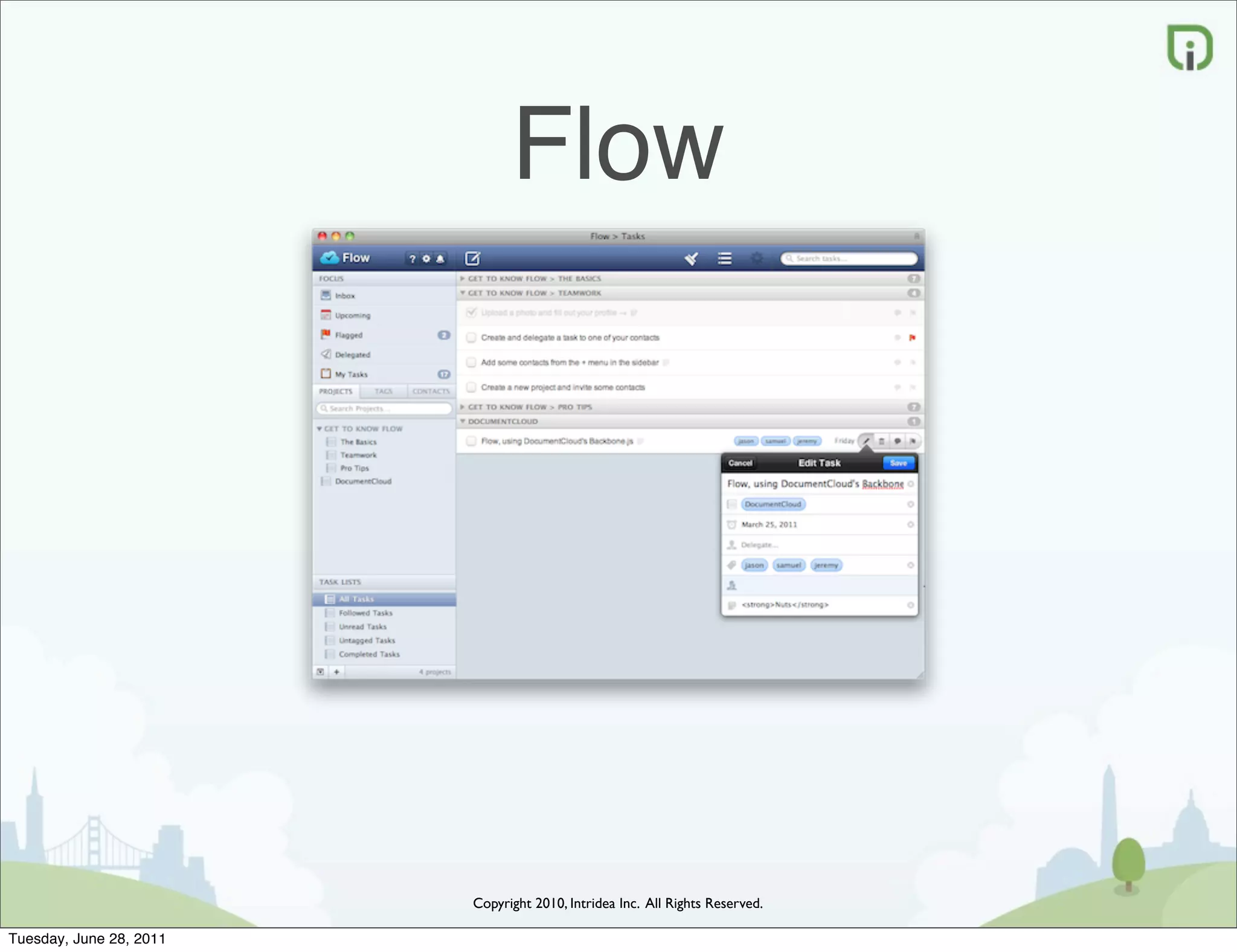Click DocumentCloud project pill in Edit Task

pos(773,504)
